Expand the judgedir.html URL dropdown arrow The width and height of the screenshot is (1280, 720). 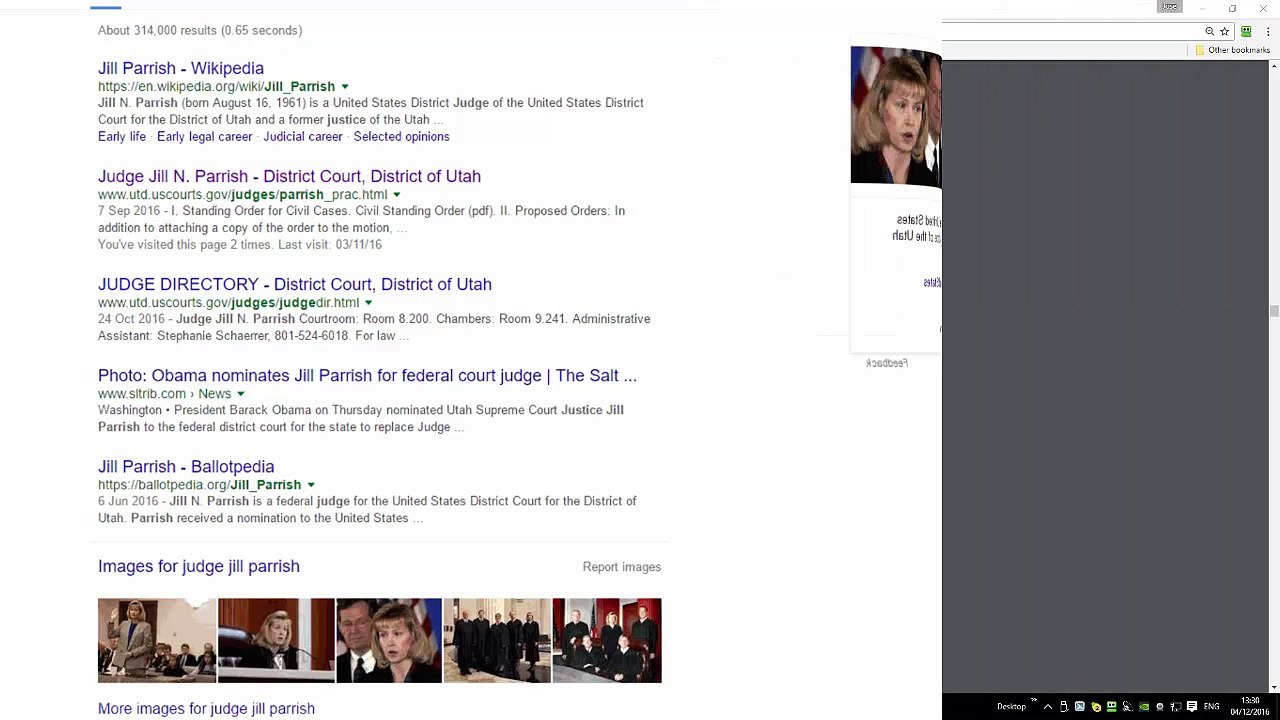[369, 303]
